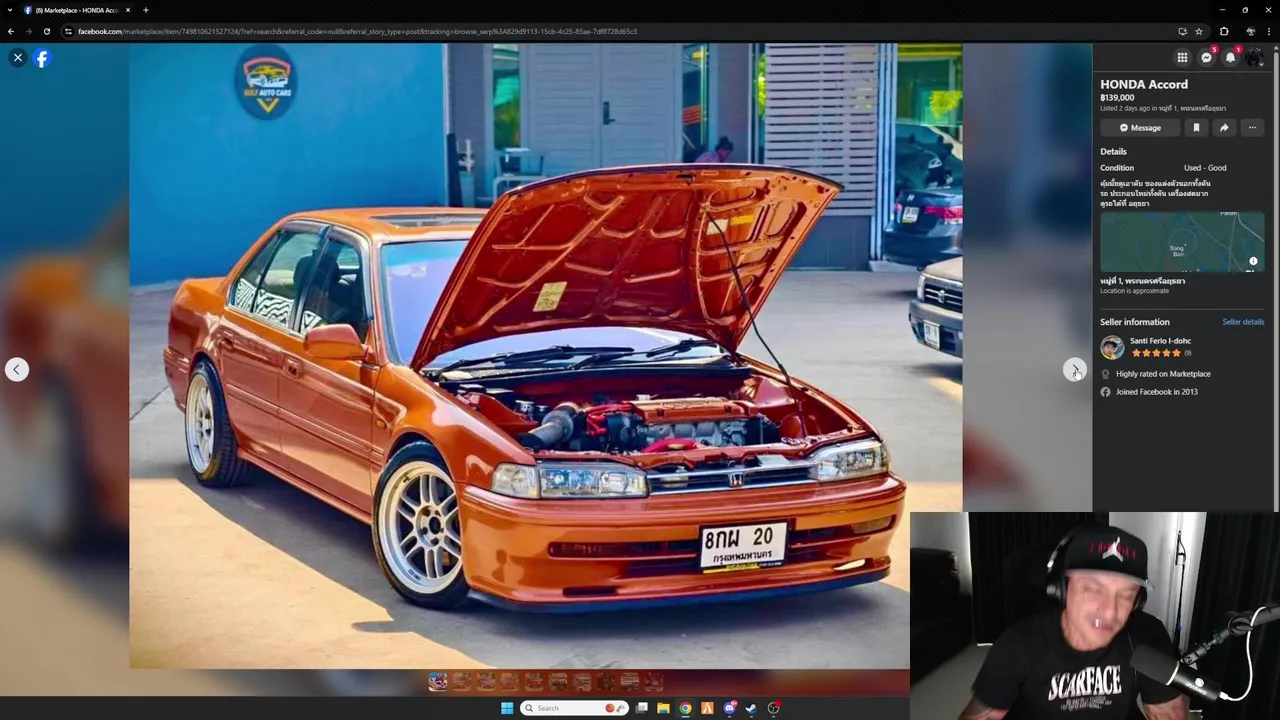Image resolution: width=1280 pixels, height=720 pixels.
Task: Click the HONDA Accord listing title
Action: point(1144,85)
